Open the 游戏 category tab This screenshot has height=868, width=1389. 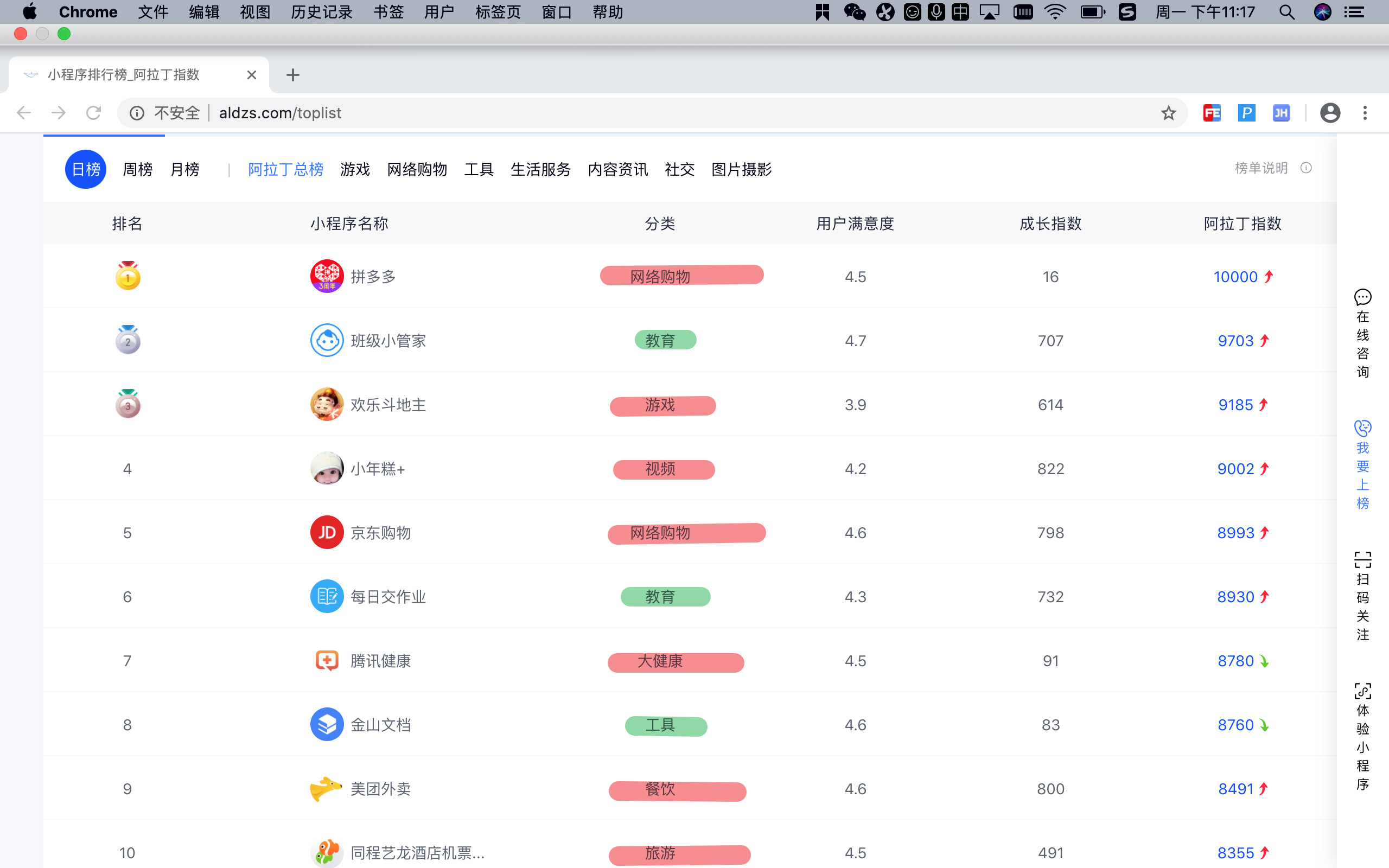(x=355, y=169)
